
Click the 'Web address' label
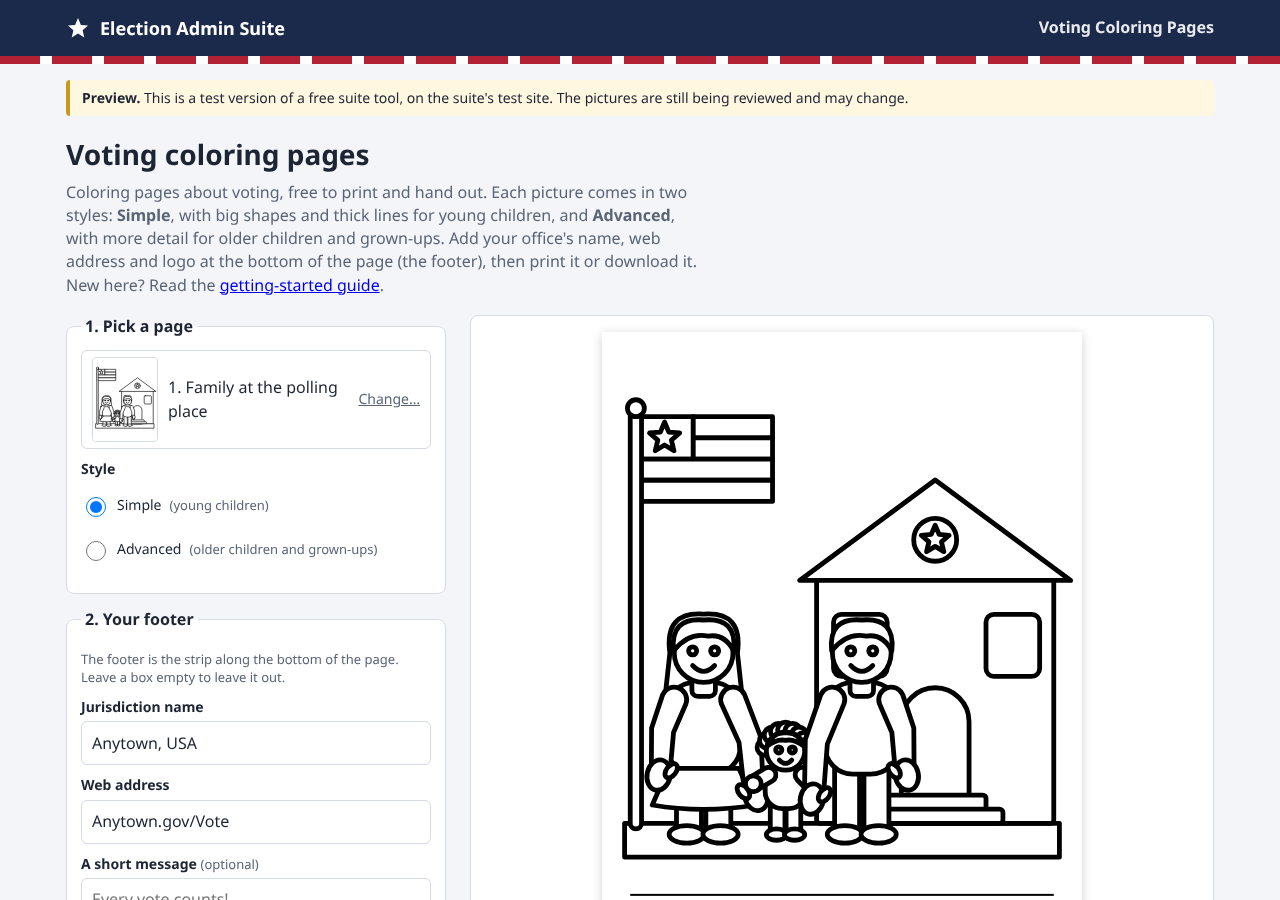coord(125,785)
